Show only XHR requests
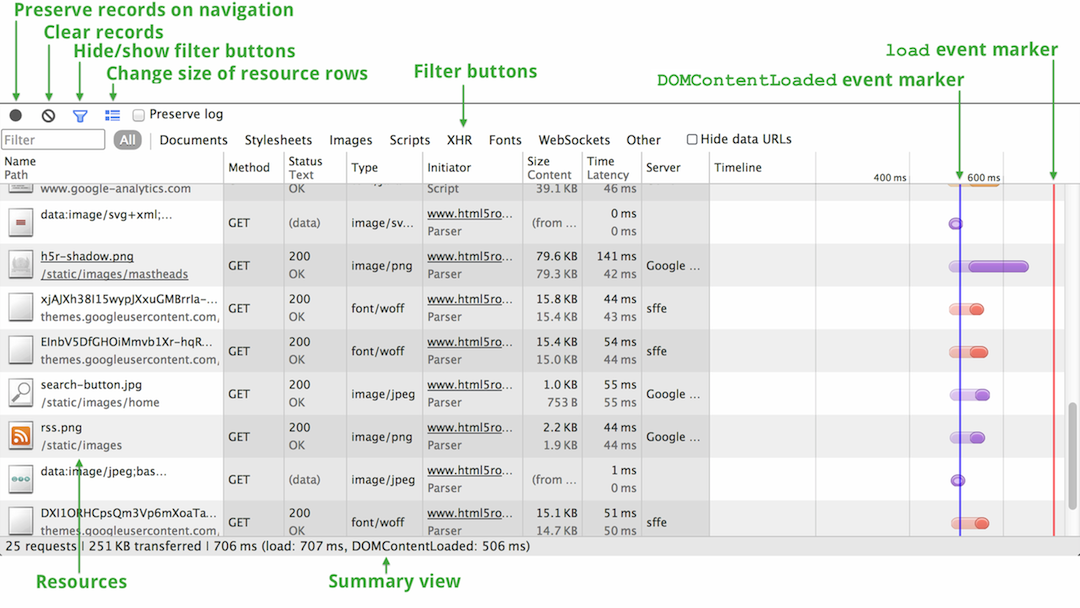This screenshot has height=608, width=1080. [459, 140]
